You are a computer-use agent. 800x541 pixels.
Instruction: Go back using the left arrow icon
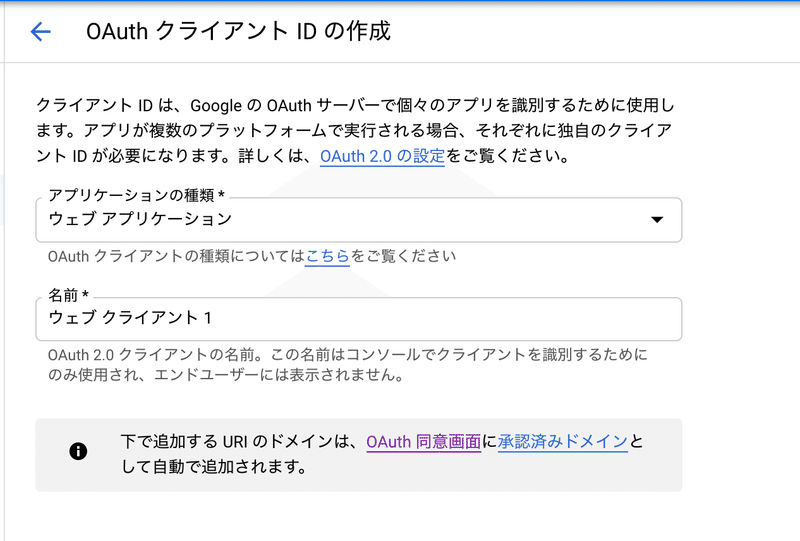(40, 32)
